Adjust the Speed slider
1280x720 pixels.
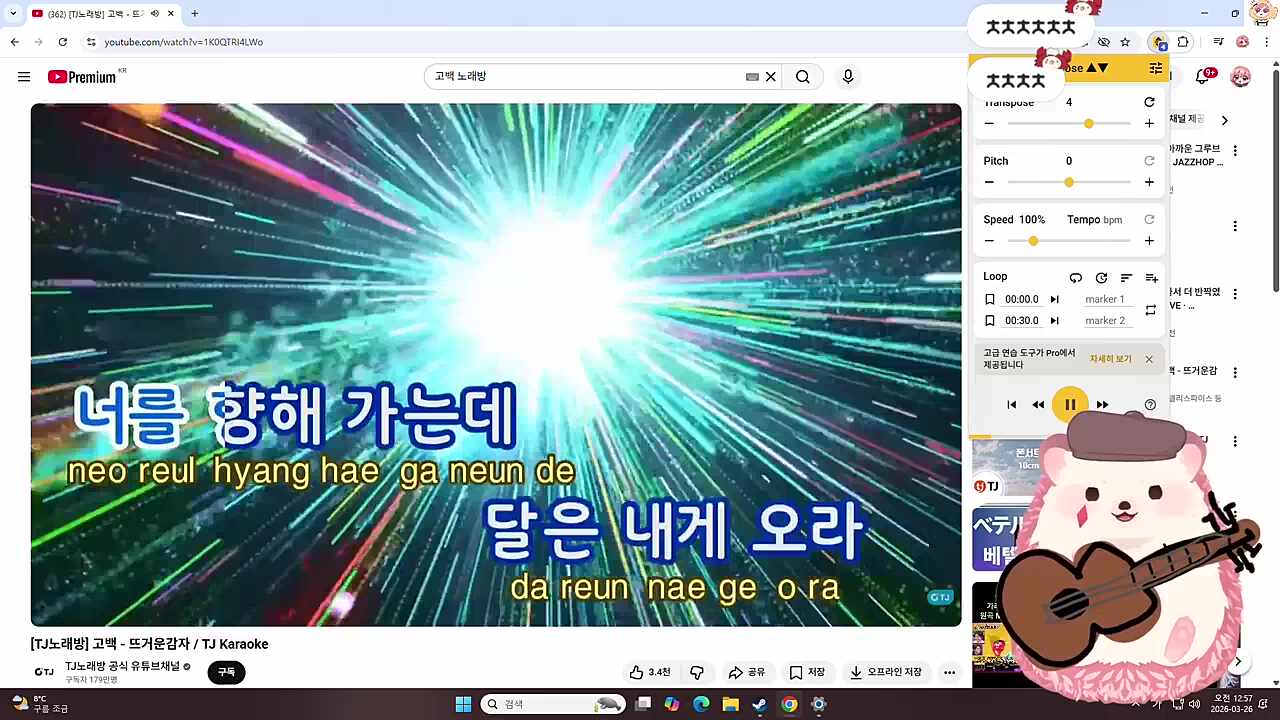[1069, 241]
